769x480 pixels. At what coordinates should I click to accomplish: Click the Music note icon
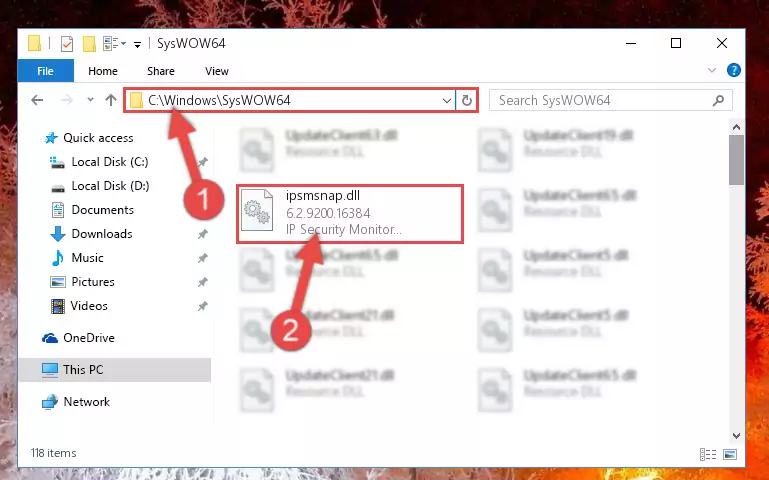pos(57,258)
